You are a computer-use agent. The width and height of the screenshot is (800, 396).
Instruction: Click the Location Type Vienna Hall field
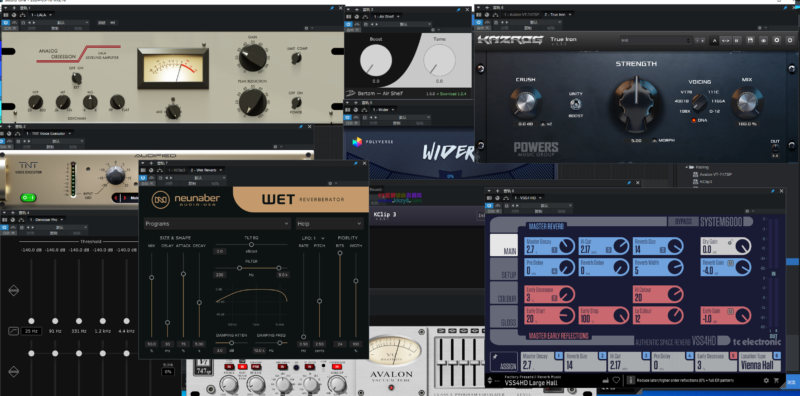[x=760, y=362]
